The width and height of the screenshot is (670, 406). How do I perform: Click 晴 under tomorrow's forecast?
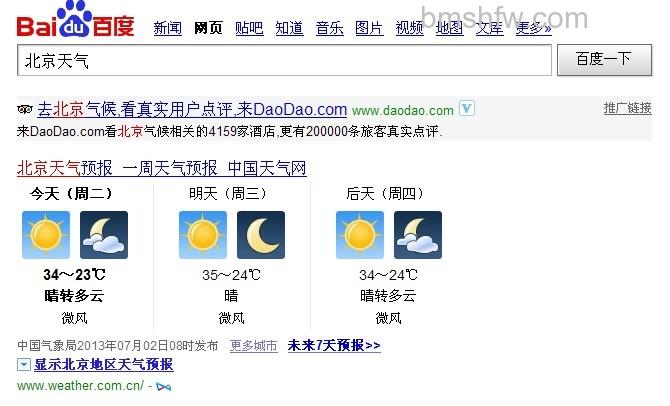[231, 296]
